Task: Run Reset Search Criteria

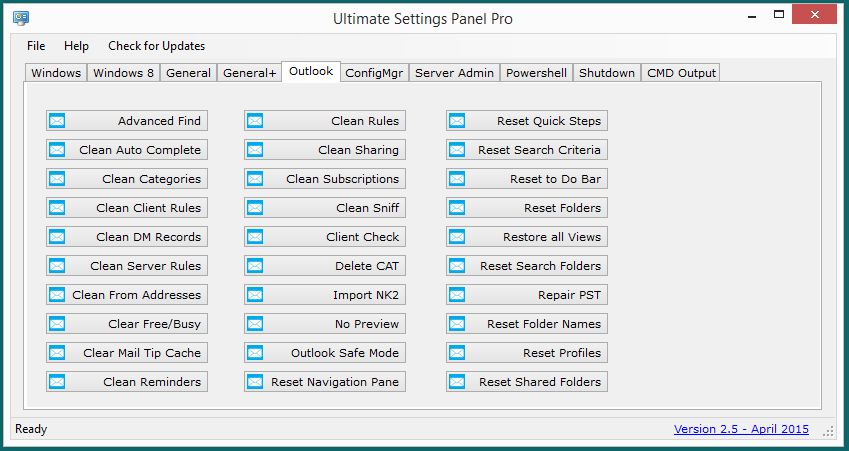Action: coord(527,150)
